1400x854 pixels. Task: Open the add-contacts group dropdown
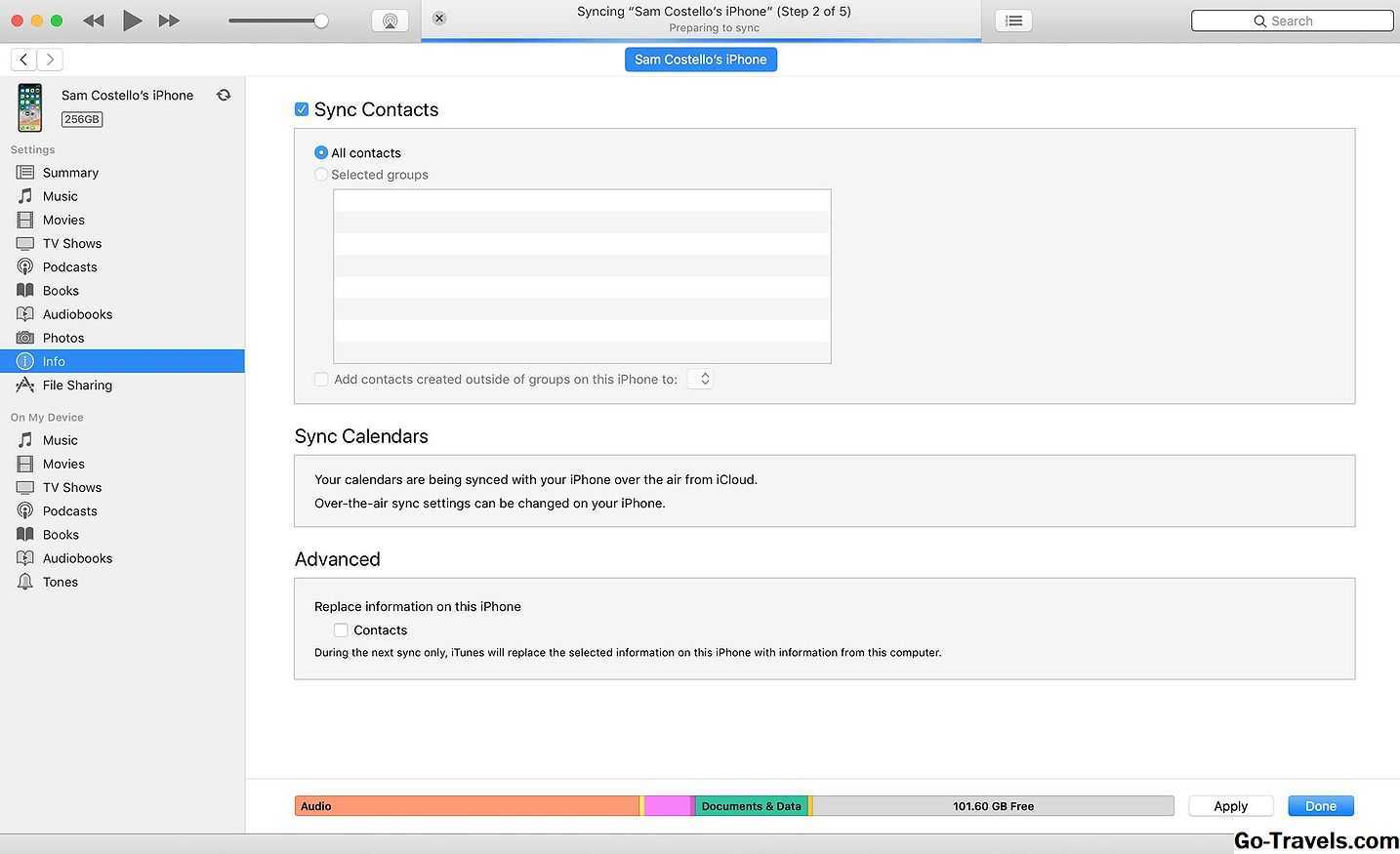(x=700, y=379)
